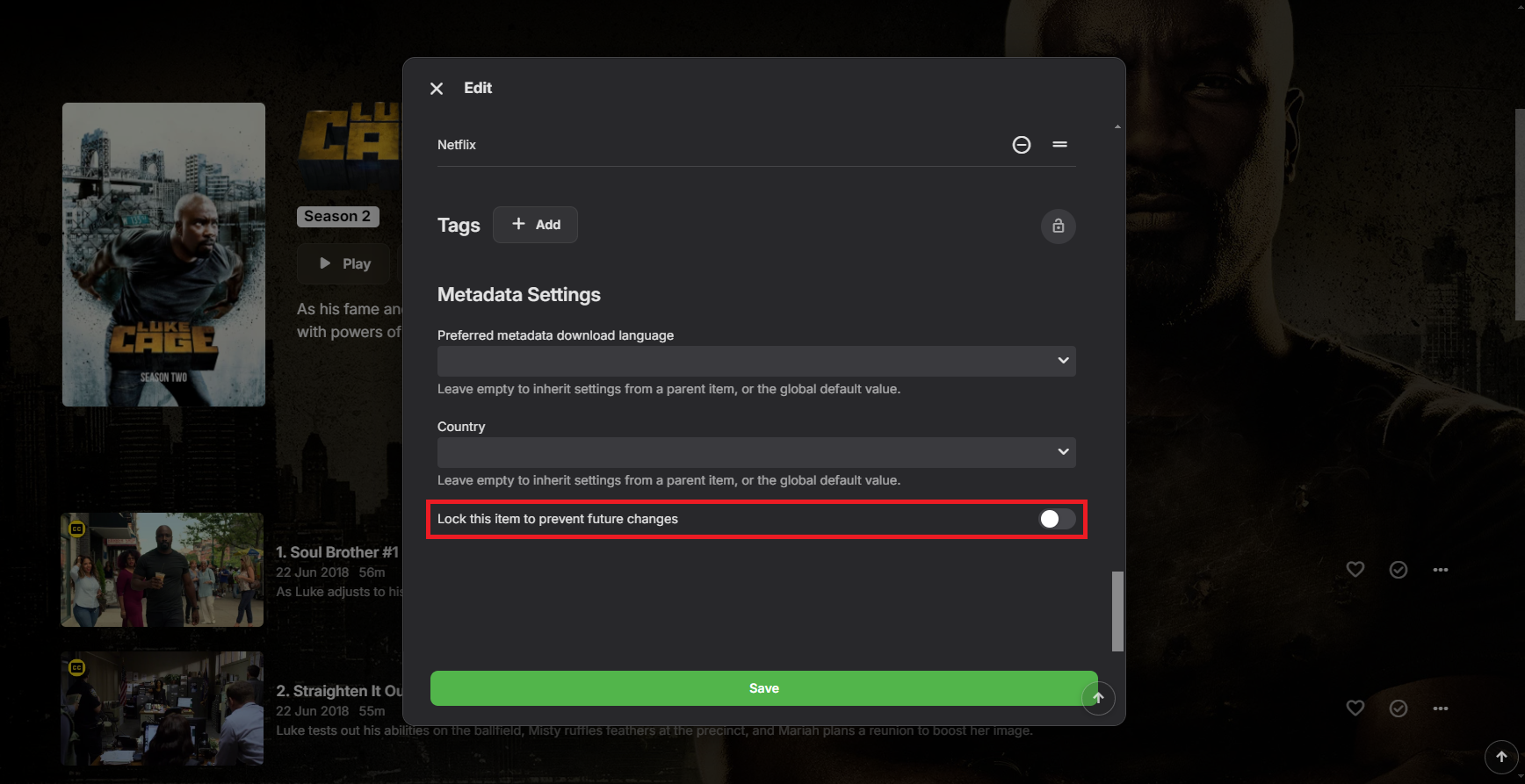Click scroll-to-top arrow inside Edit dialog
Image resolution: width=1525 pixels, height=784 pixels.
[x=1098, y=698]
